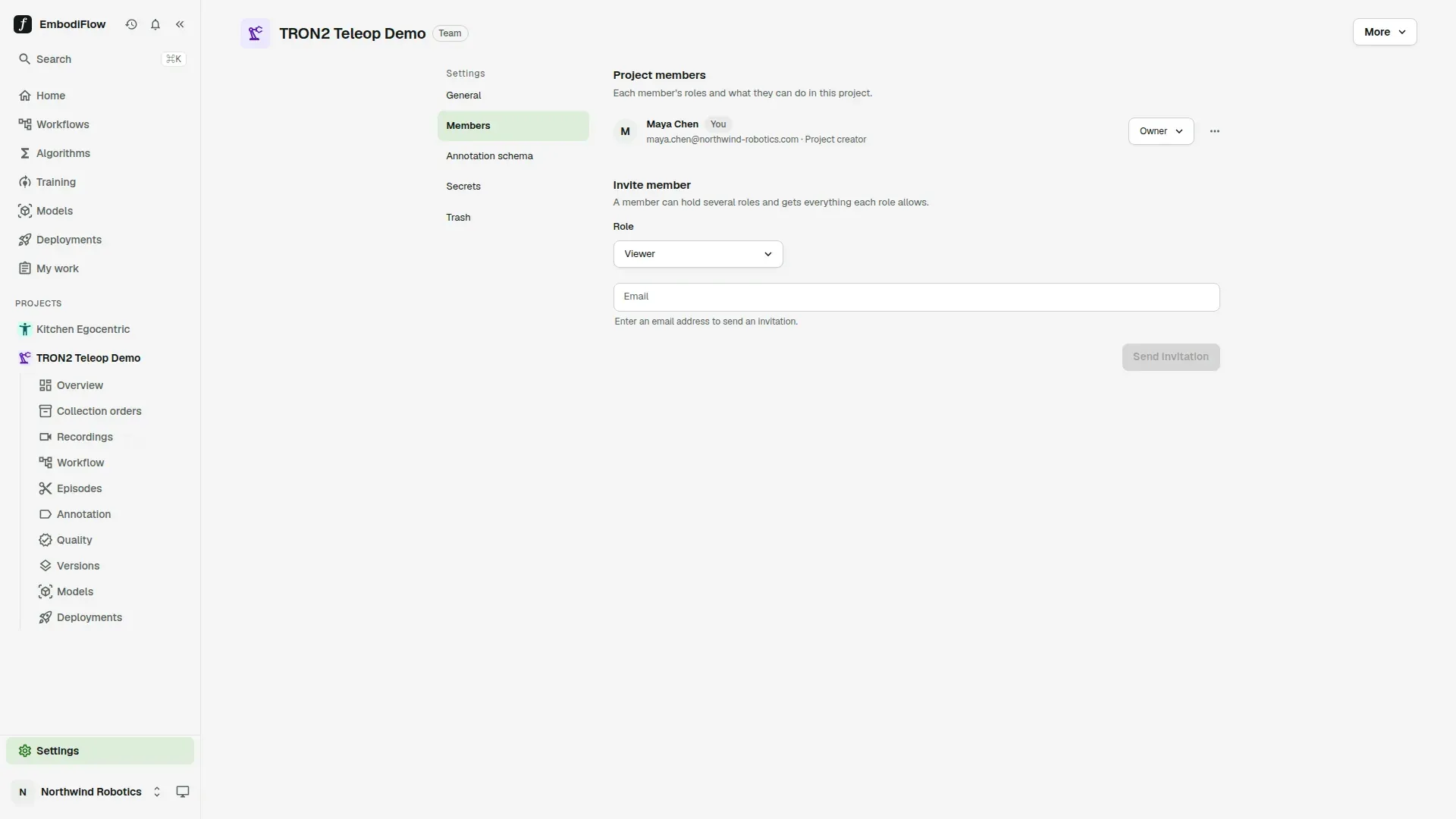
Task: Click the Settings gear icon
Action: (25, 751)
